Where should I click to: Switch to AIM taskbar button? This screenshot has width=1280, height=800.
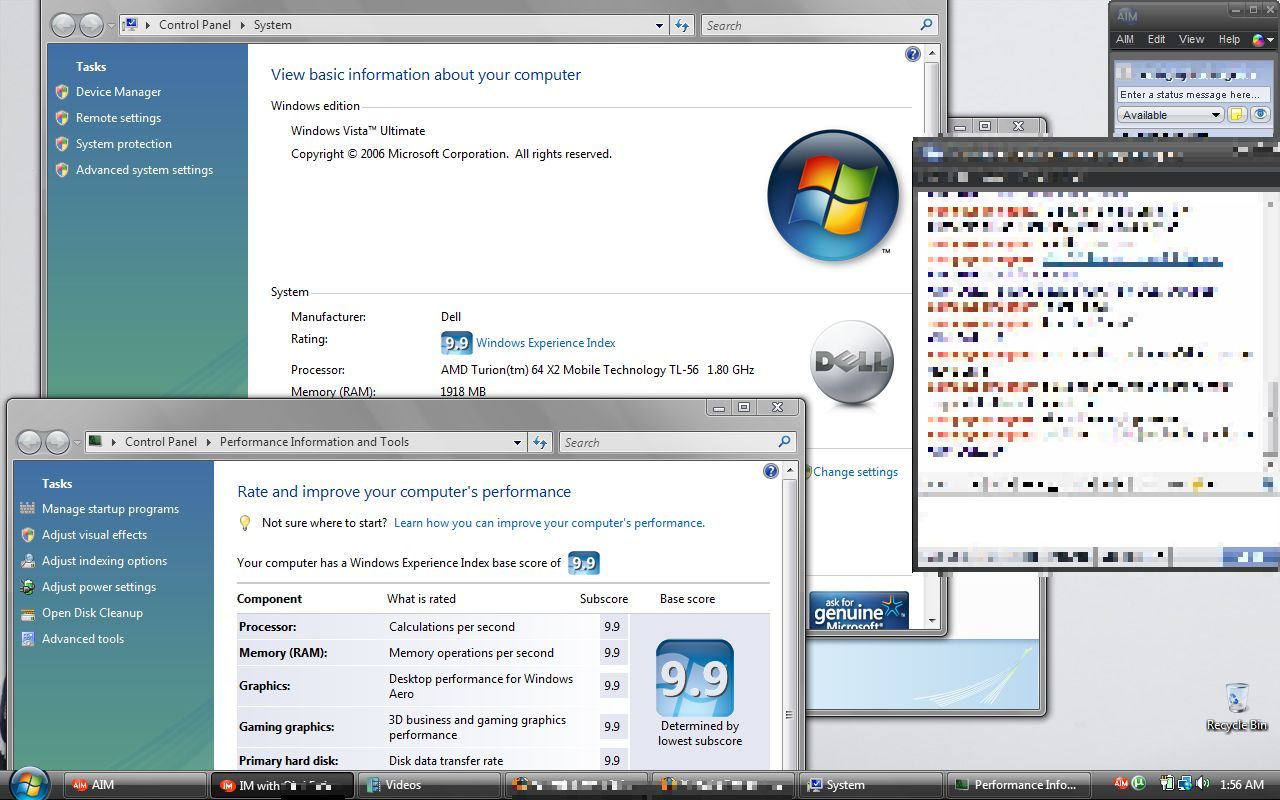136,785
